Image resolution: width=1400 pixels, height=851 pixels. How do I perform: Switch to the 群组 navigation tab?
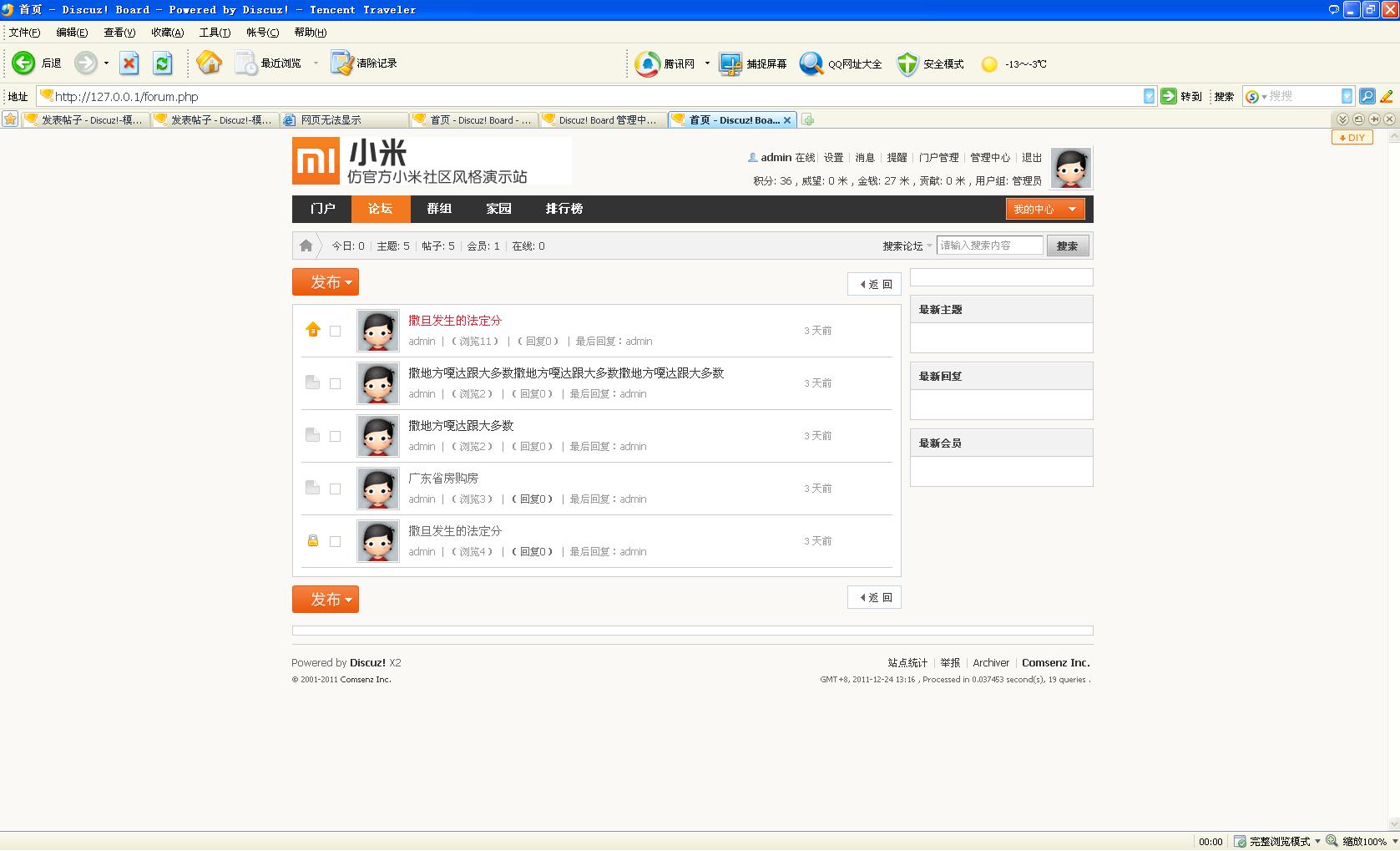(439, 209)
